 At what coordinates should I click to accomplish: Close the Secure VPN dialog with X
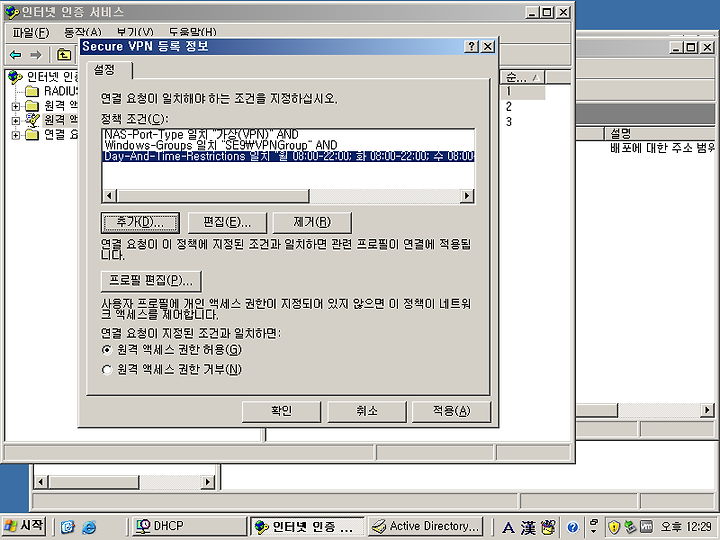pos(488,46)
